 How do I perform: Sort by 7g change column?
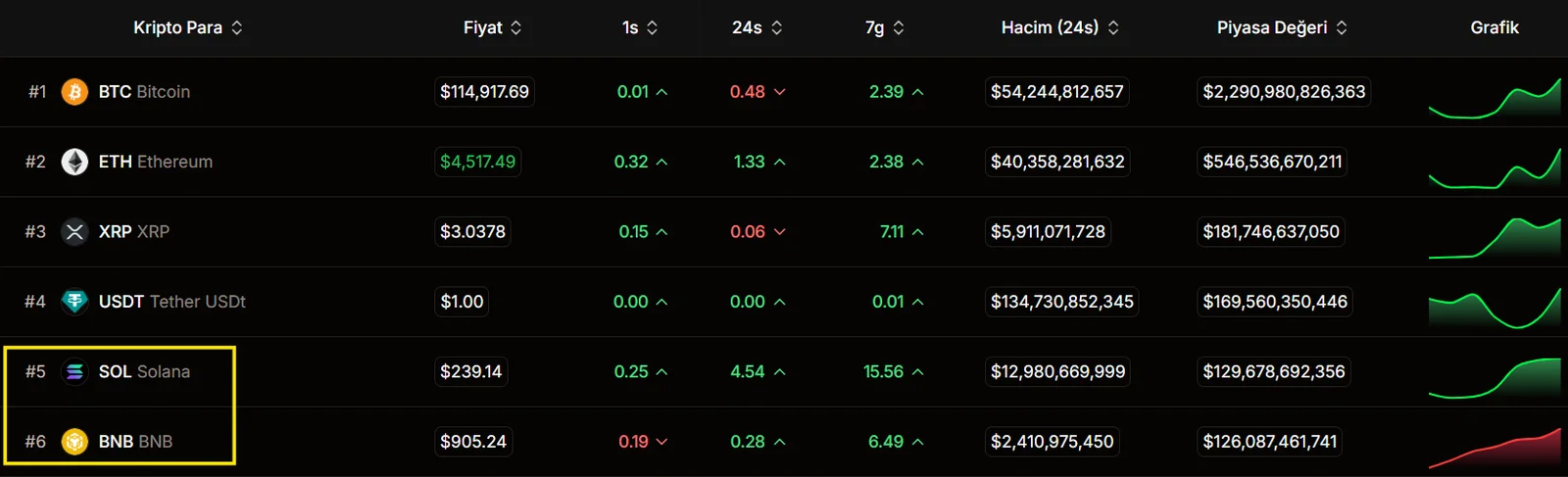885,27
